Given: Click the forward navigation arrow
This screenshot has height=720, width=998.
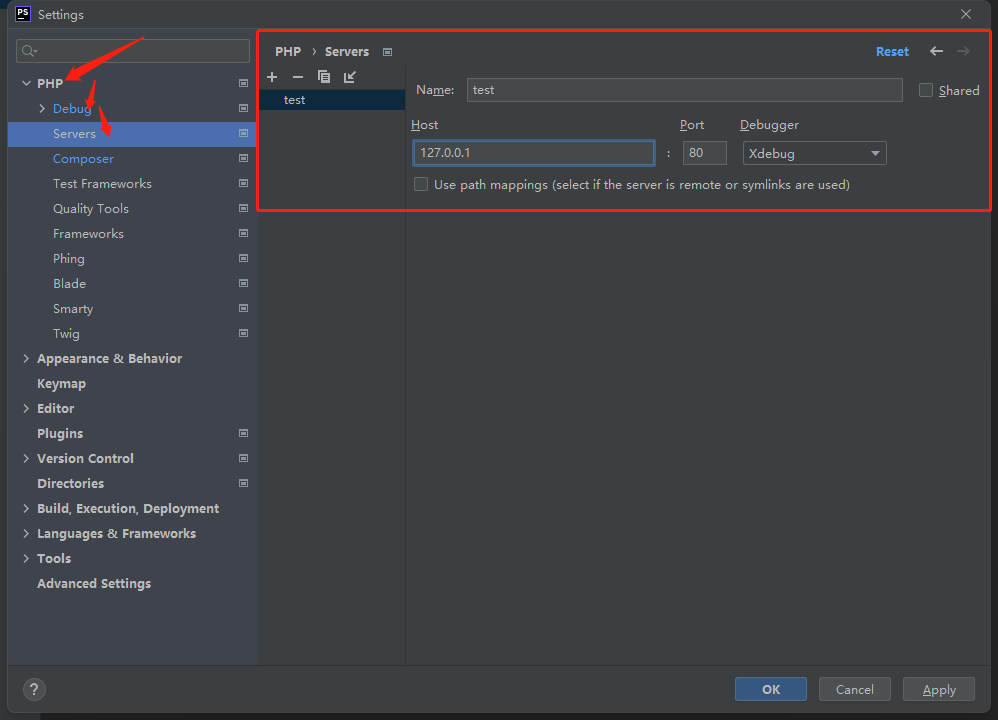Looking at the screenshot, I should [962, 51].
